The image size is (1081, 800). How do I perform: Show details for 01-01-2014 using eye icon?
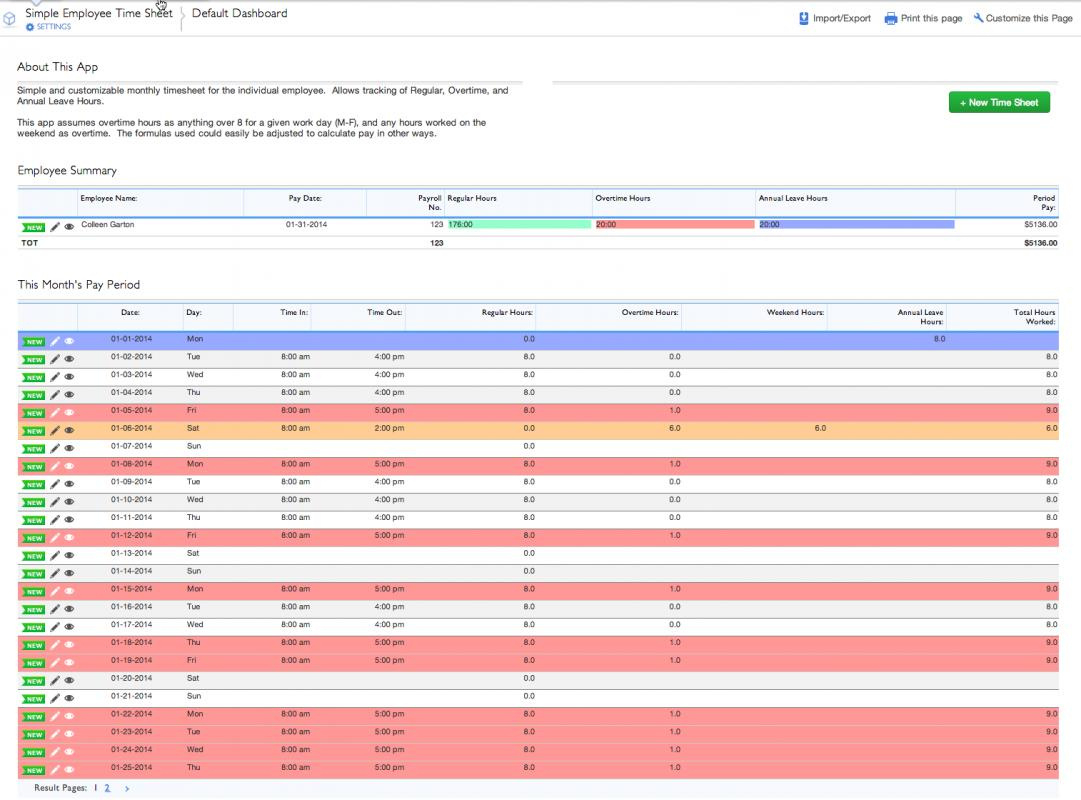point(69,339)
